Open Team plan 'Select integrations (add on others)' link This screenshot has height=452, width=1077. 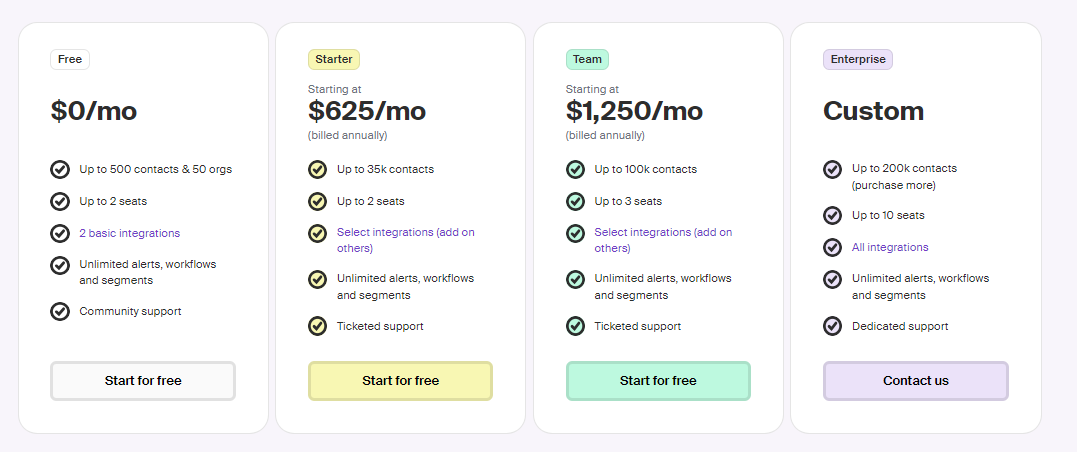(x=663, y=240)
